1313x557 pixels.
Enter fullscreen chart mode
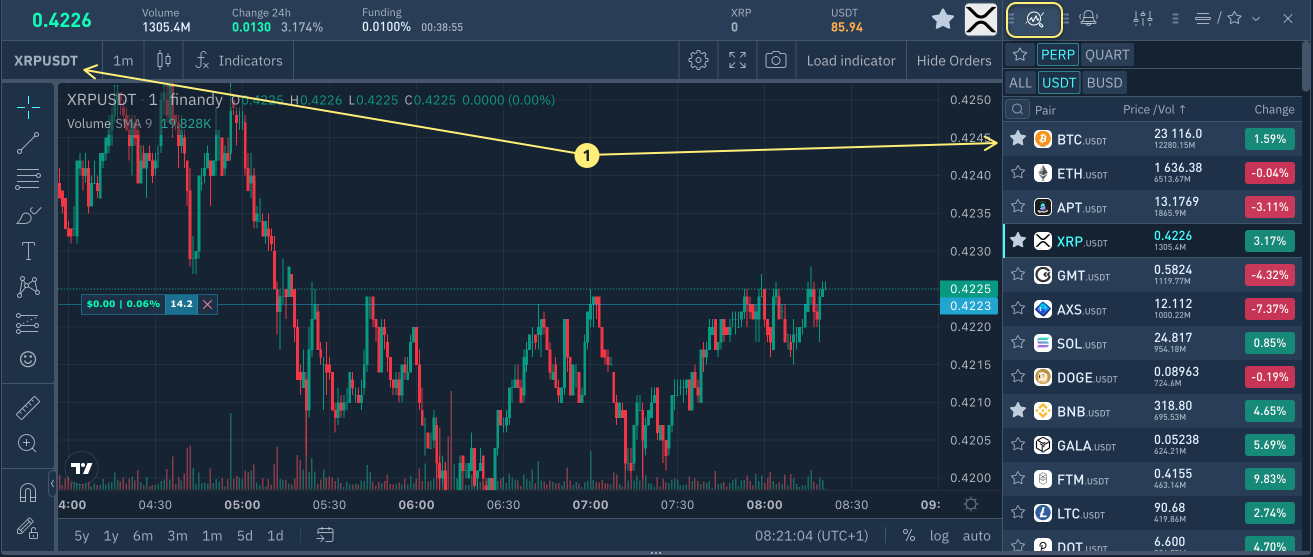pyautogui.click(x=737, y=60)
